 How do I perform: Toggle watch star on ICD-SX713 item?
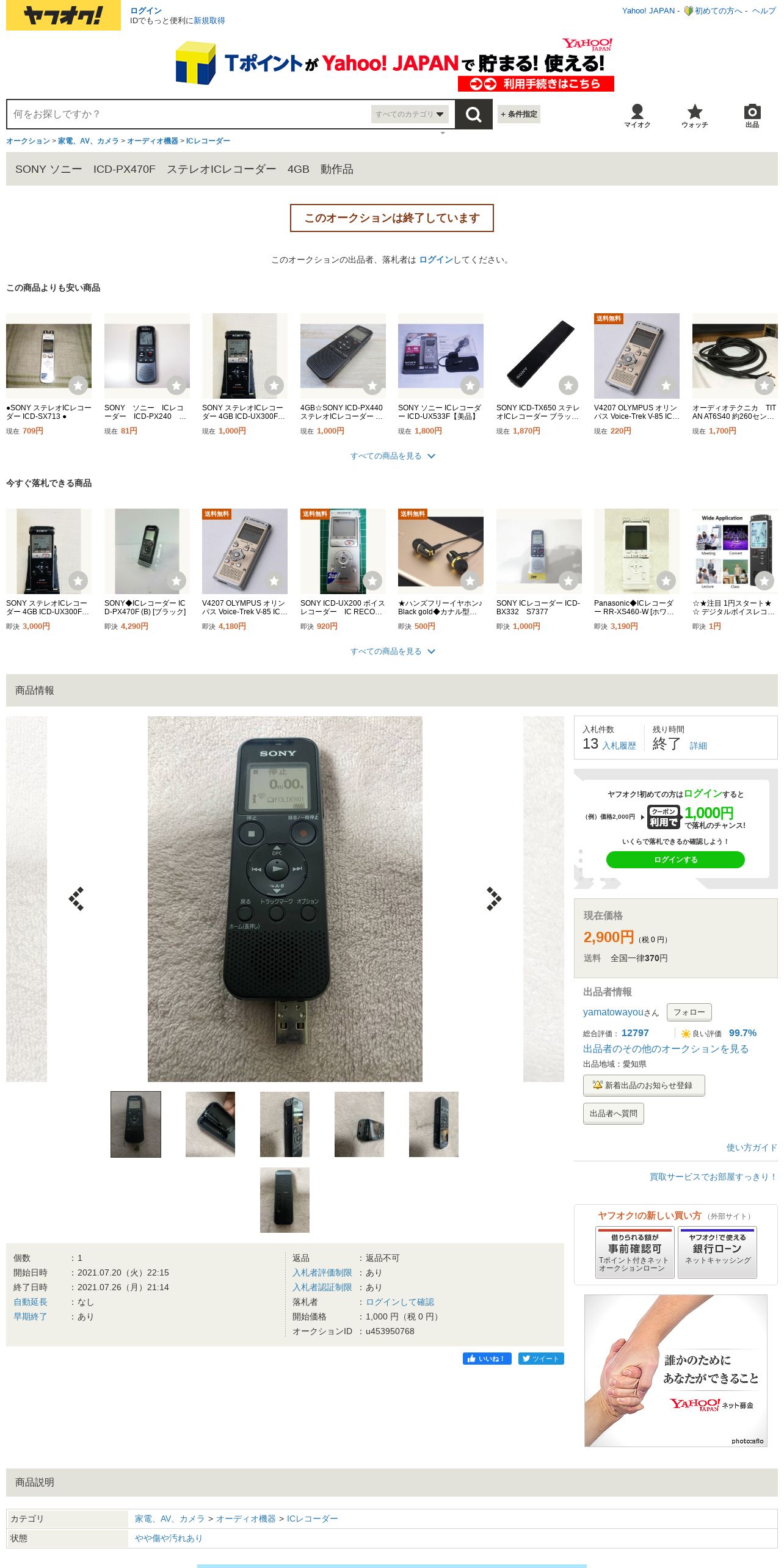78,385
